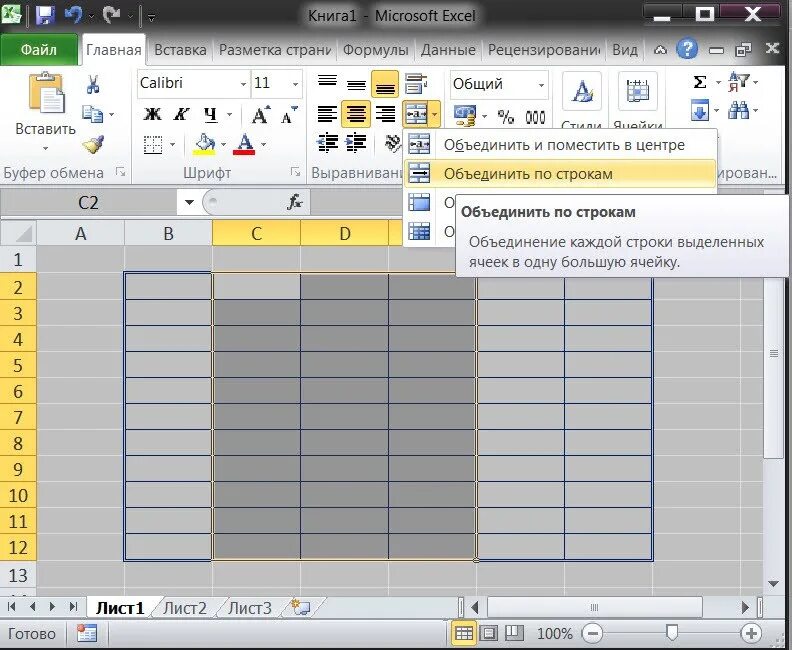Toggle wrap text option
This screenshot has height=650, width=792.
pyautogui.click(x=416, y=84)
